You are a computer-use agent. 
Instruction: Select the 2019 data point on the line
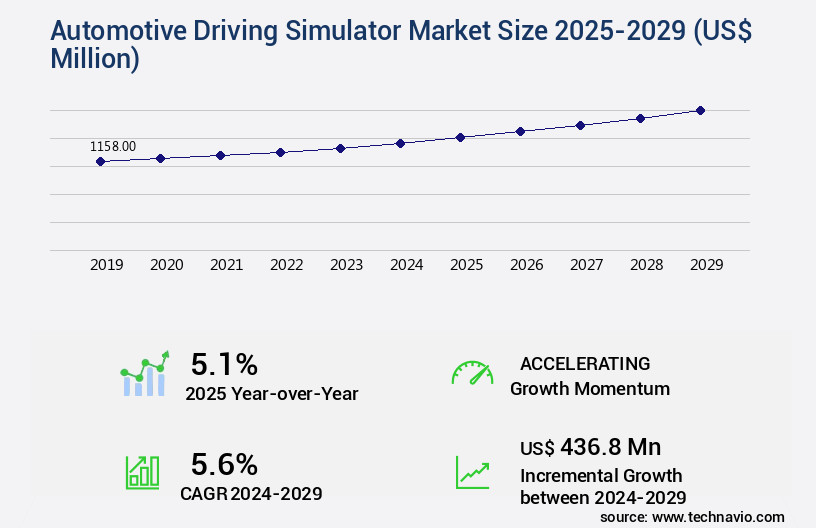(100, 161)
